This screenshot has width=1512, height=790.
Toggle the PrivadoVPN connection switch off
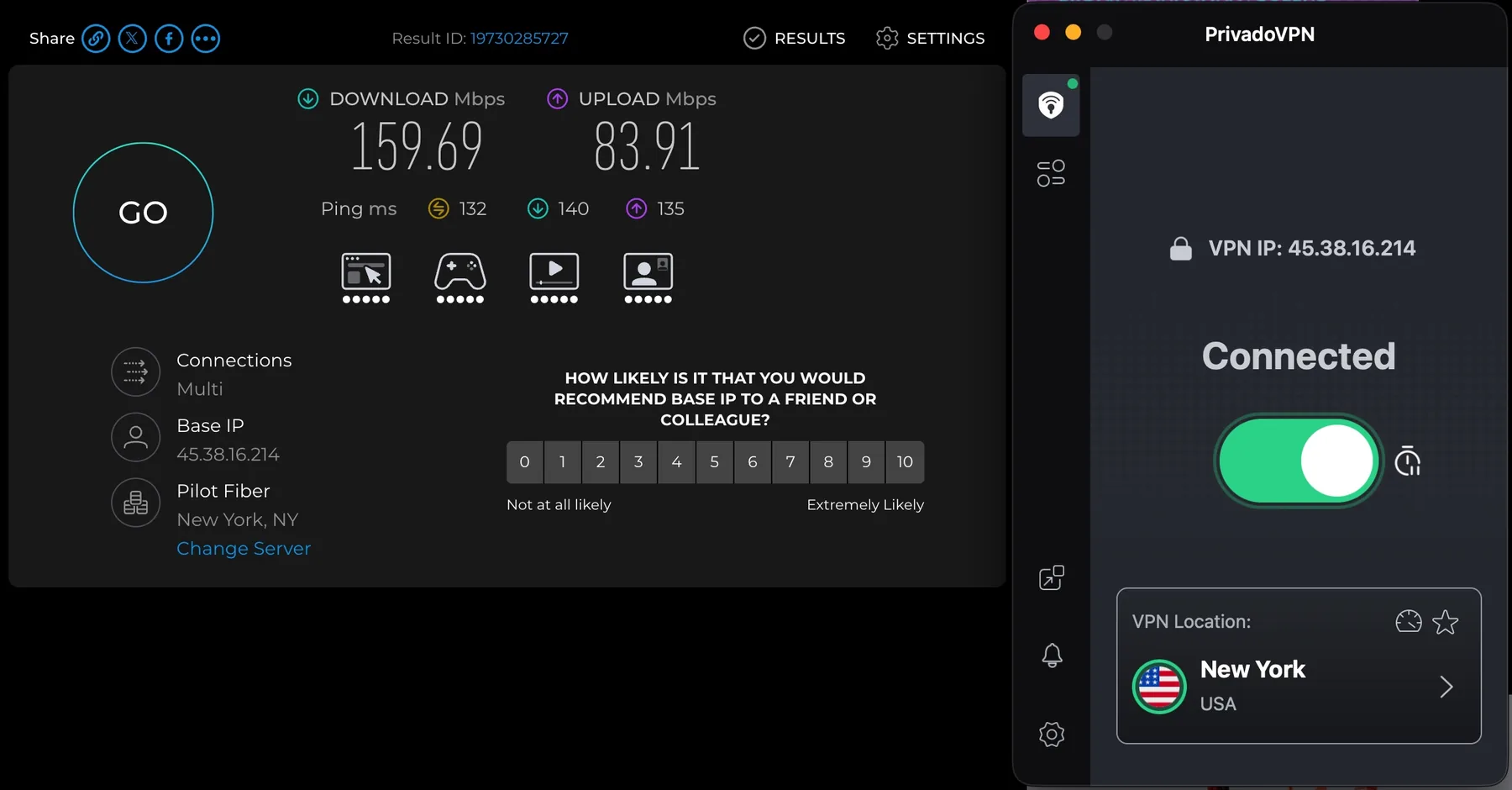pyautogui.click(x=1299, y=461)
